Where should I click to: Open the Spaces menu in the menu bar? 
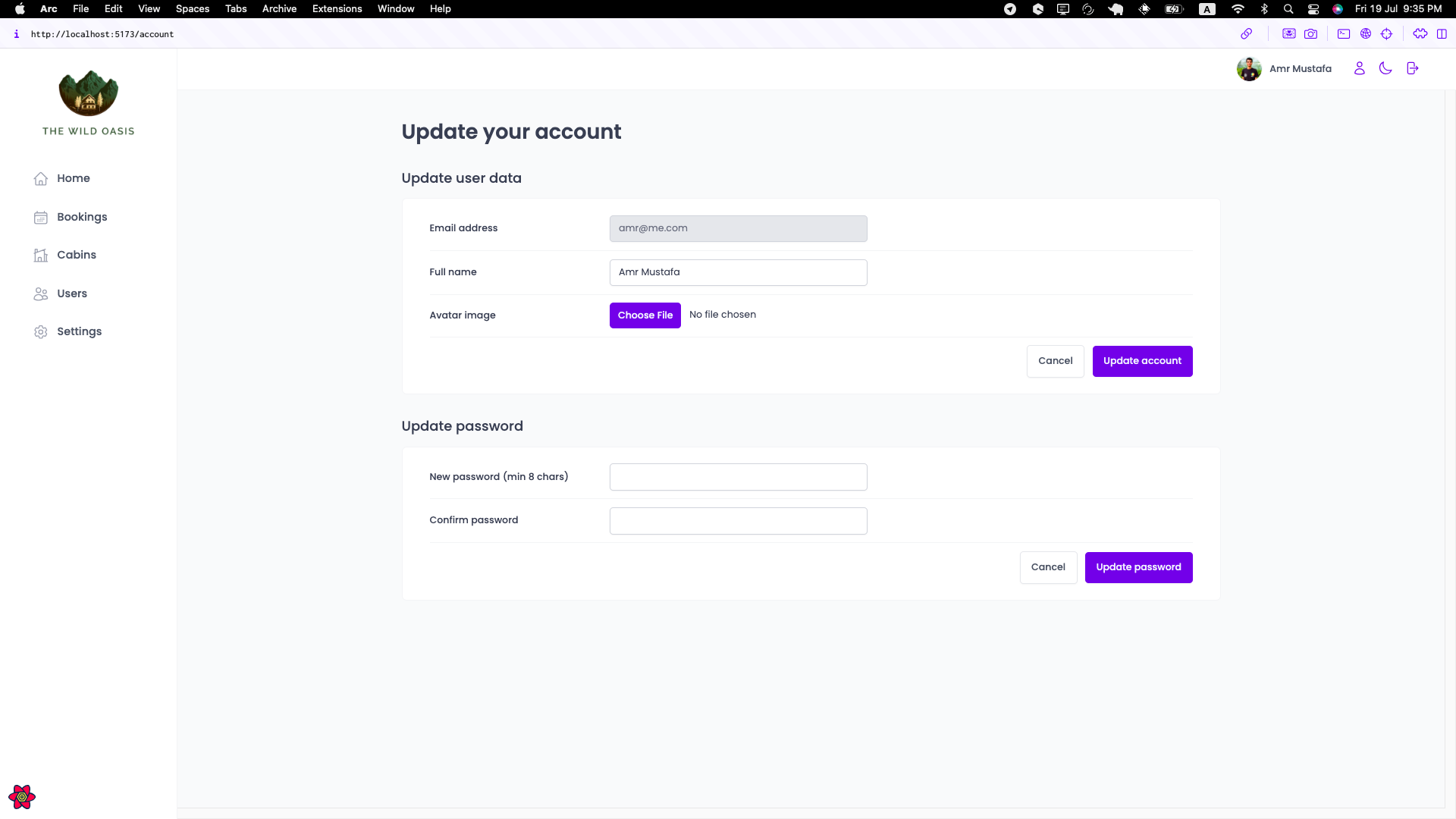pos(193,9)
